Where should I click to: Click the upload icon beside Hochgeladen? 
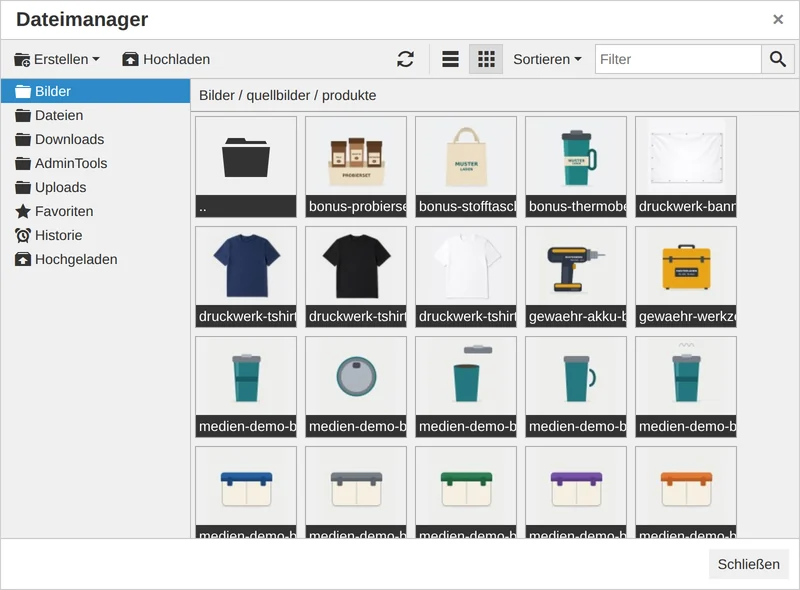click(x=23, y=259)
